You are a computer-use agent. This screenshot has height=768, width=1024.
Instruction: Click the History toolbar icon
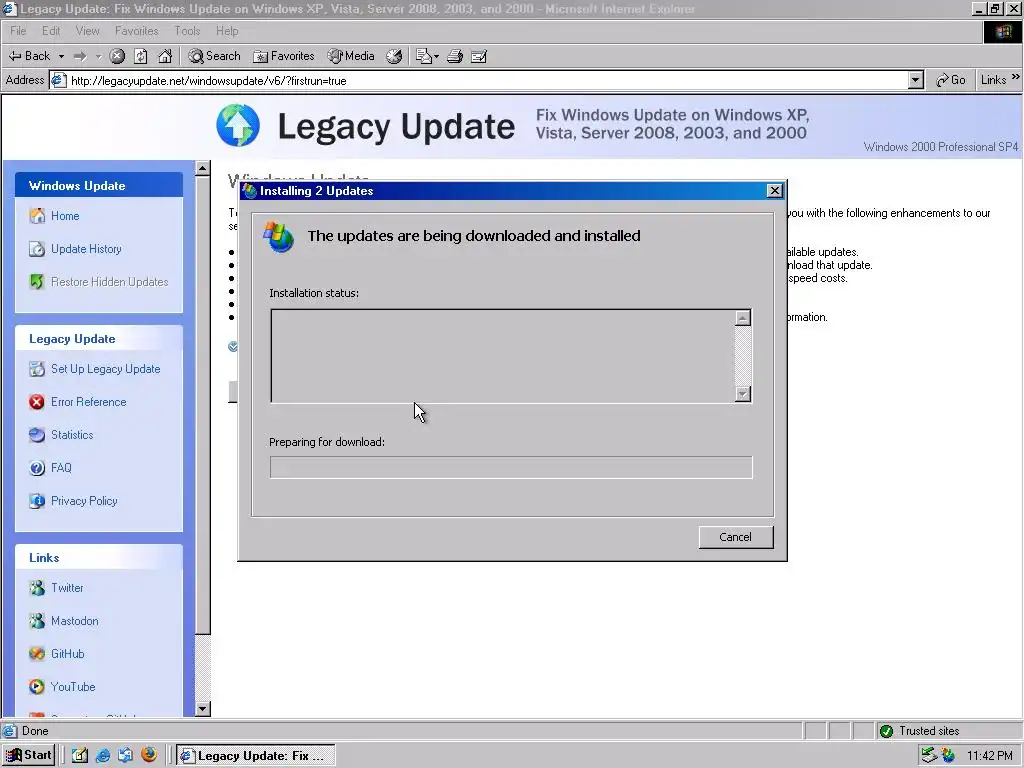point(394,56)
